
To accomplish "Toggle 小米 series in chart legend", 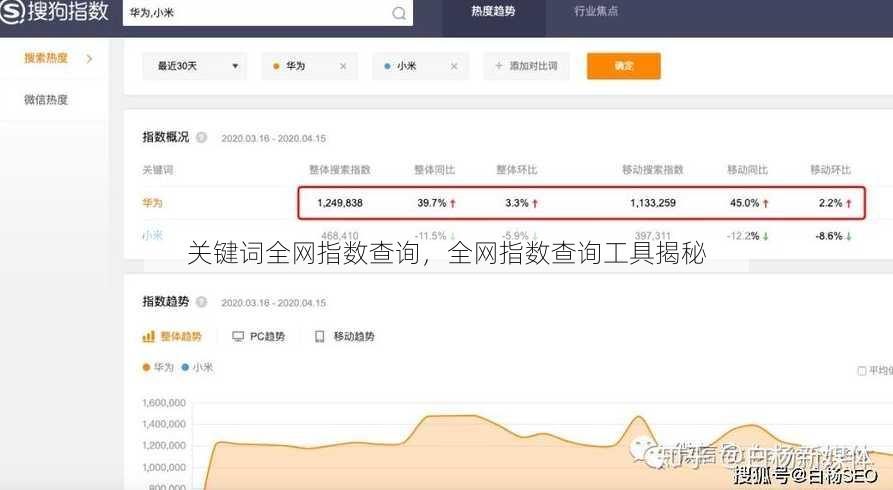I will tap(197, 368).
